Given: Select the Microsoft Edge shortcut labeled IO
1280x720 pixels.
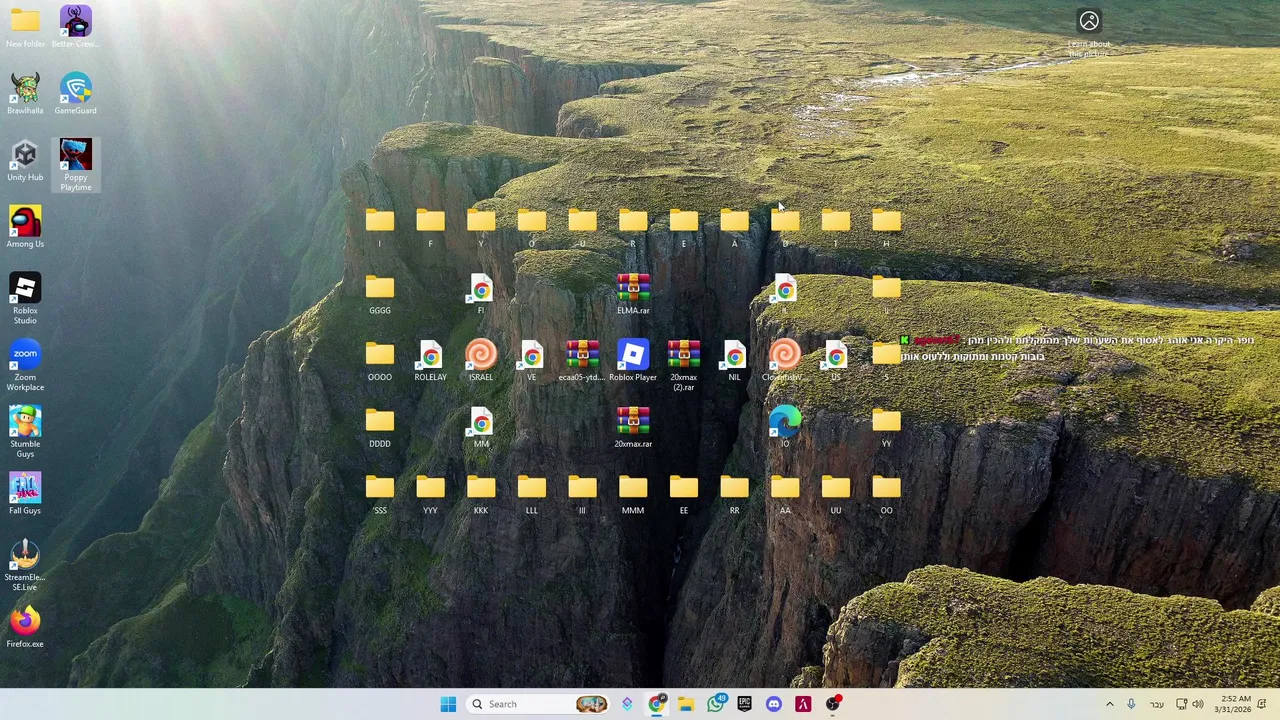Looking at the screenshot, I should [785, 427].
